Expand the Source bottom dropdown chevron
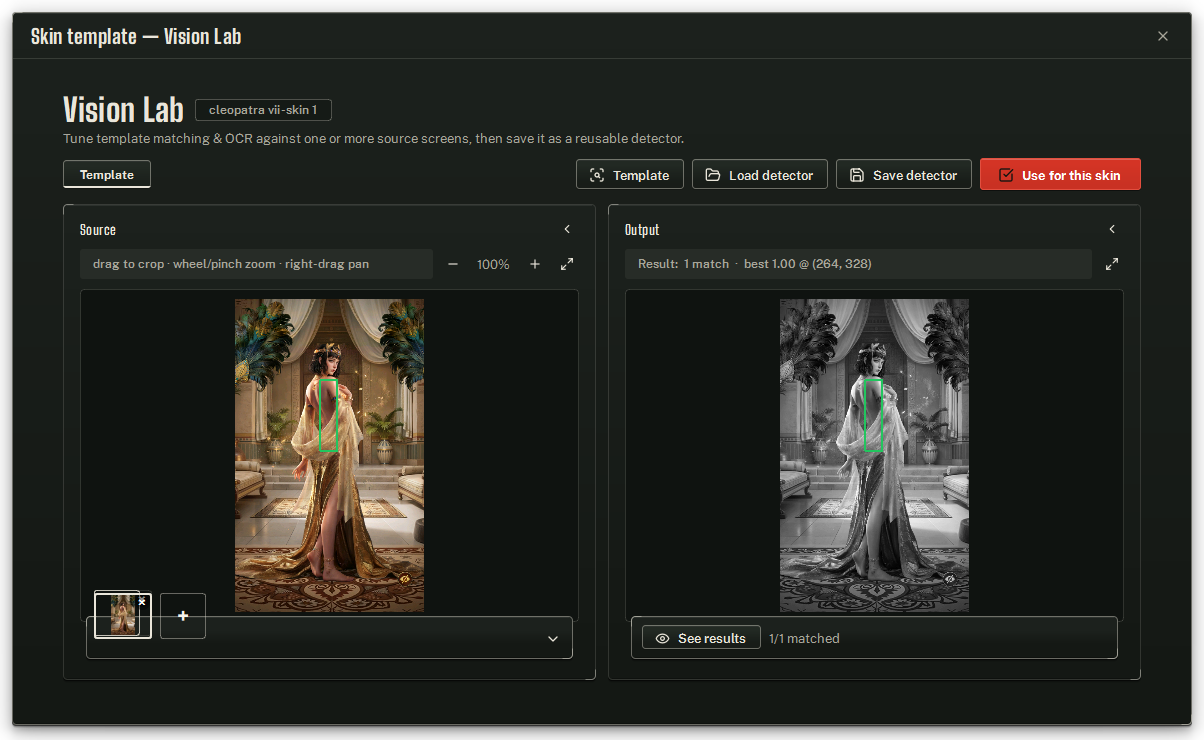This screenshot has height=740, width=1204. pos(553,639)
